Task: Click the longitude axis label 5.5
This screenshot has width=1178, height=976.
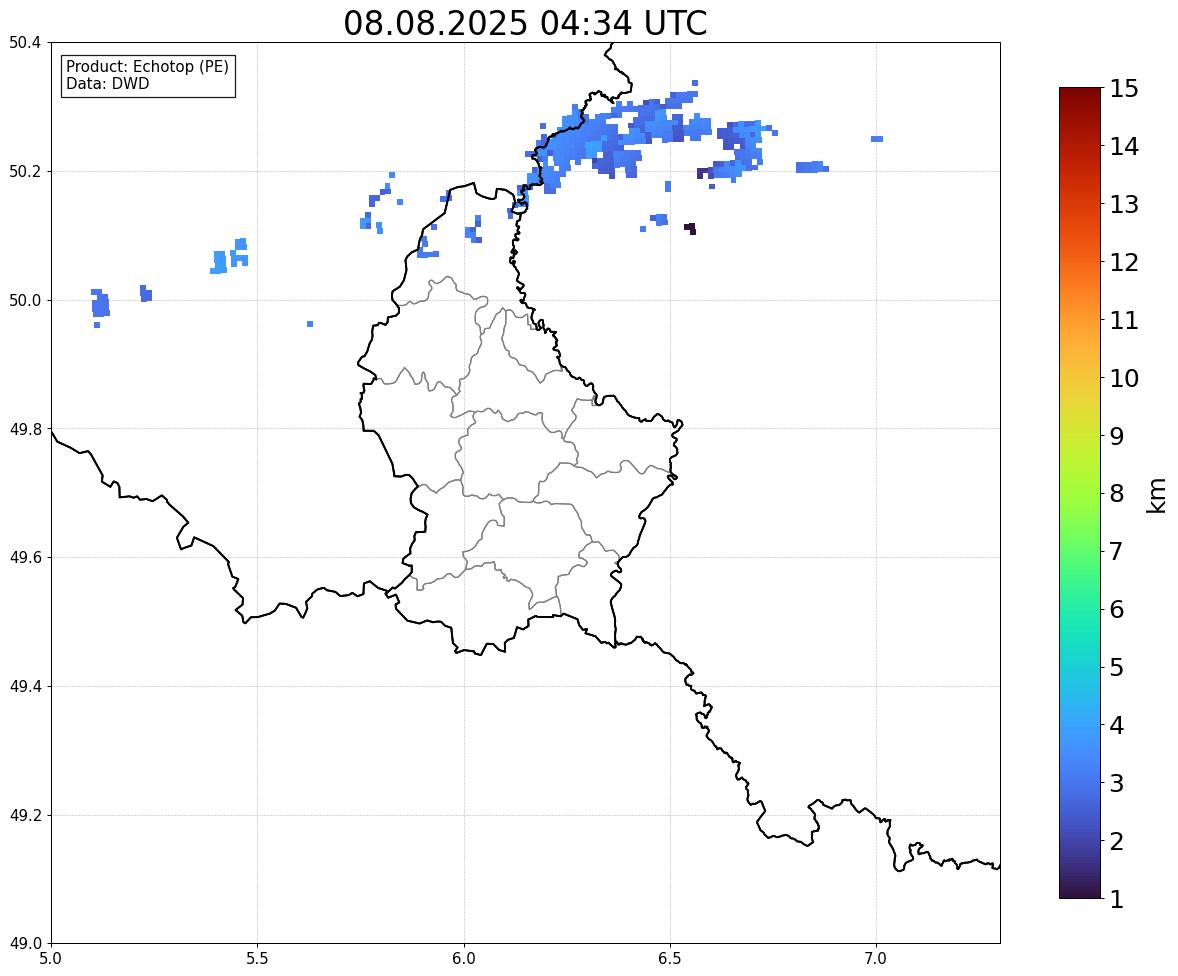Action: (258, 959)
